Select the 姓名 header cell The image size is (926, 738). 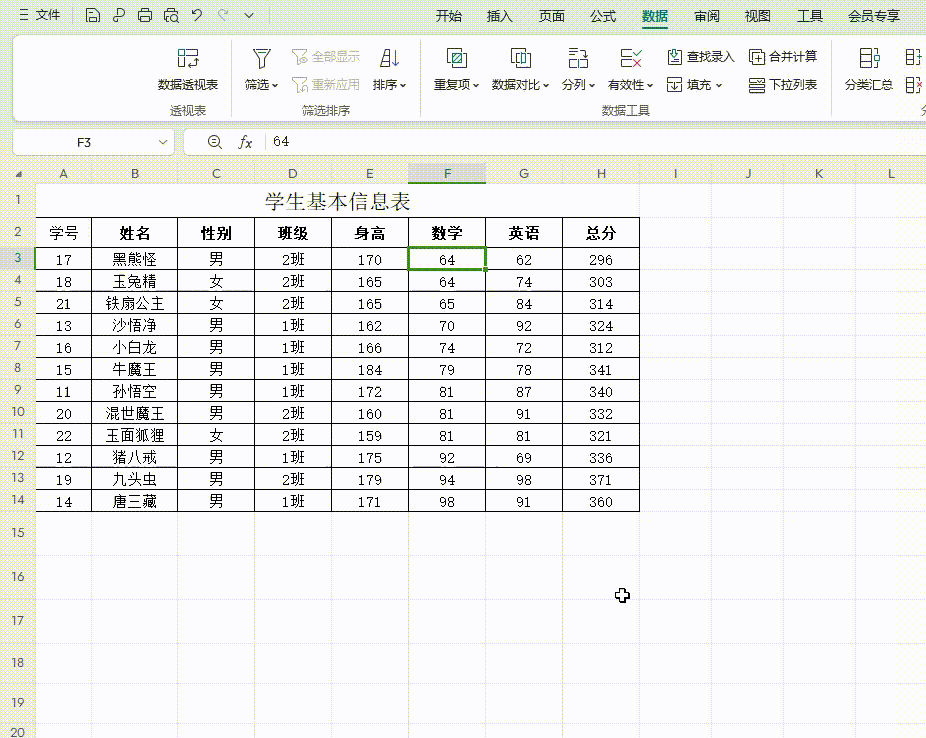135,233
